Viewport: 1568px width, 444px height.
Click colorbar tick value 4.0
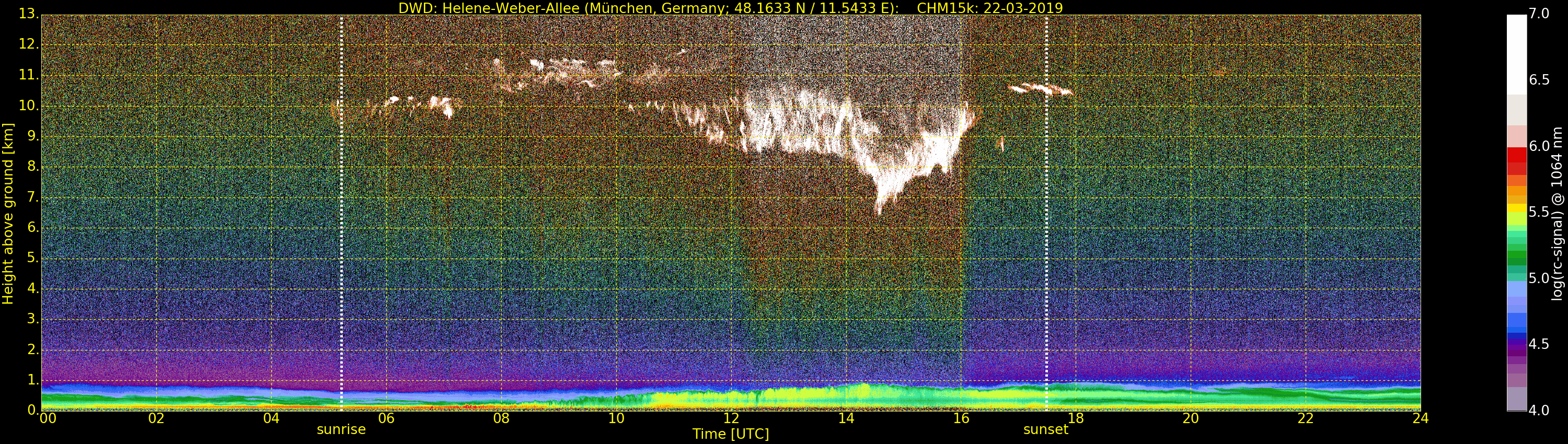tap(1539, 411)
